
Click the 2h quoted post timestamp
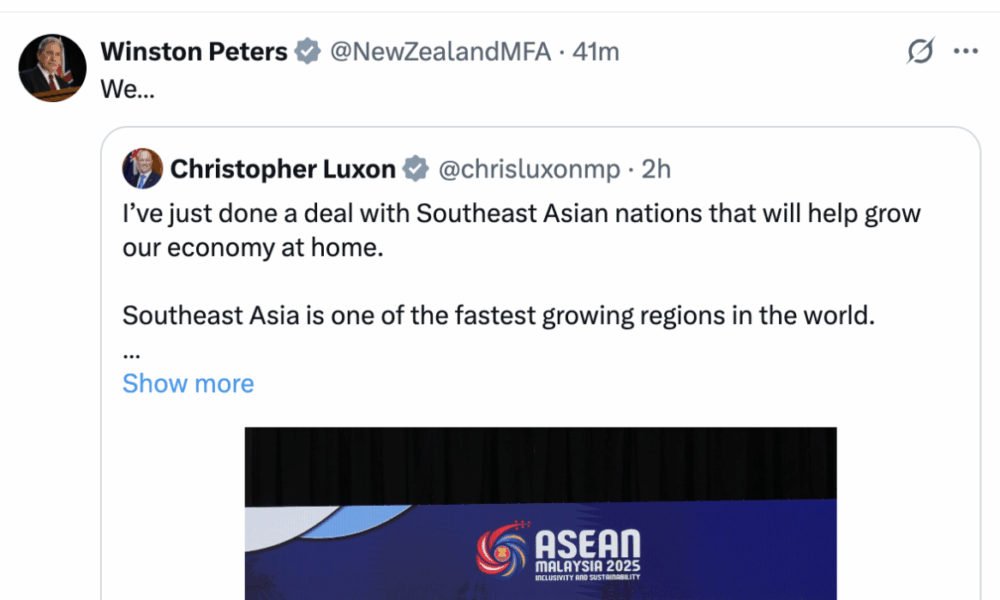pos(656,170)
